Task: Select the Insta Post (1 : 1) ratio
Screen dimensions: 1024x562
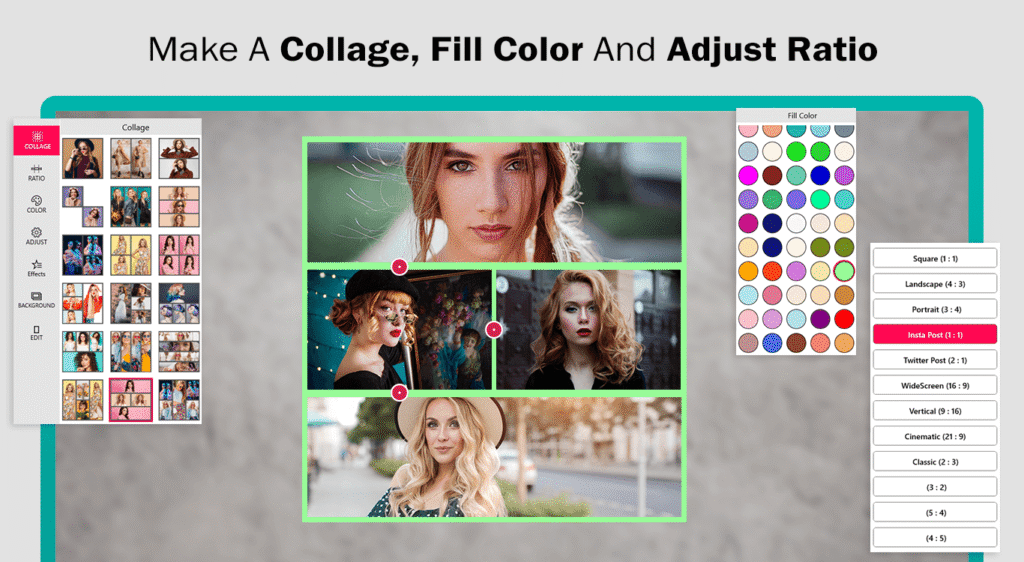Action: click(x=935, y=334)
